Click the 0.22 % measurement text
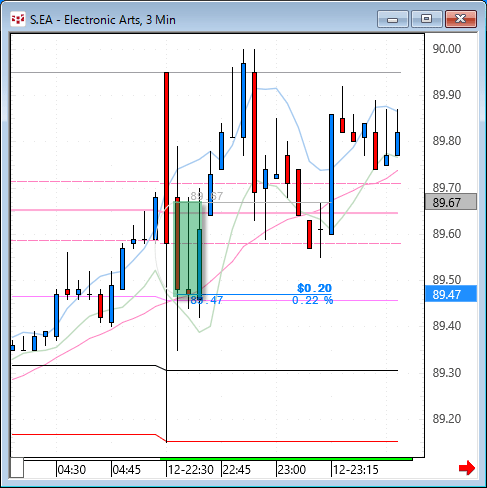Viewport: 487px width, 488px height. click(312, 300)
